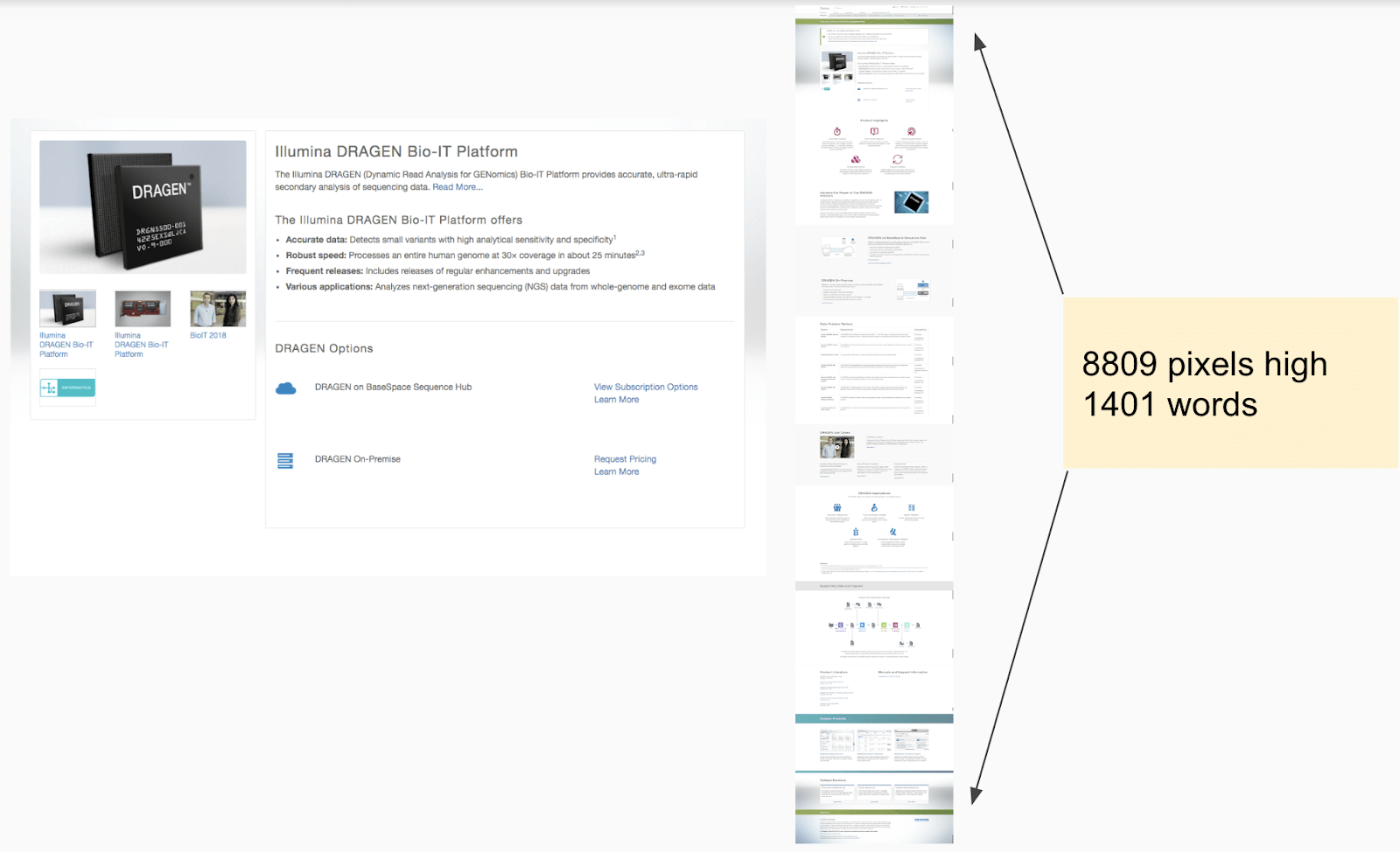
Task: Click the workflow diagram in page preview
Action: click(874, 625)
